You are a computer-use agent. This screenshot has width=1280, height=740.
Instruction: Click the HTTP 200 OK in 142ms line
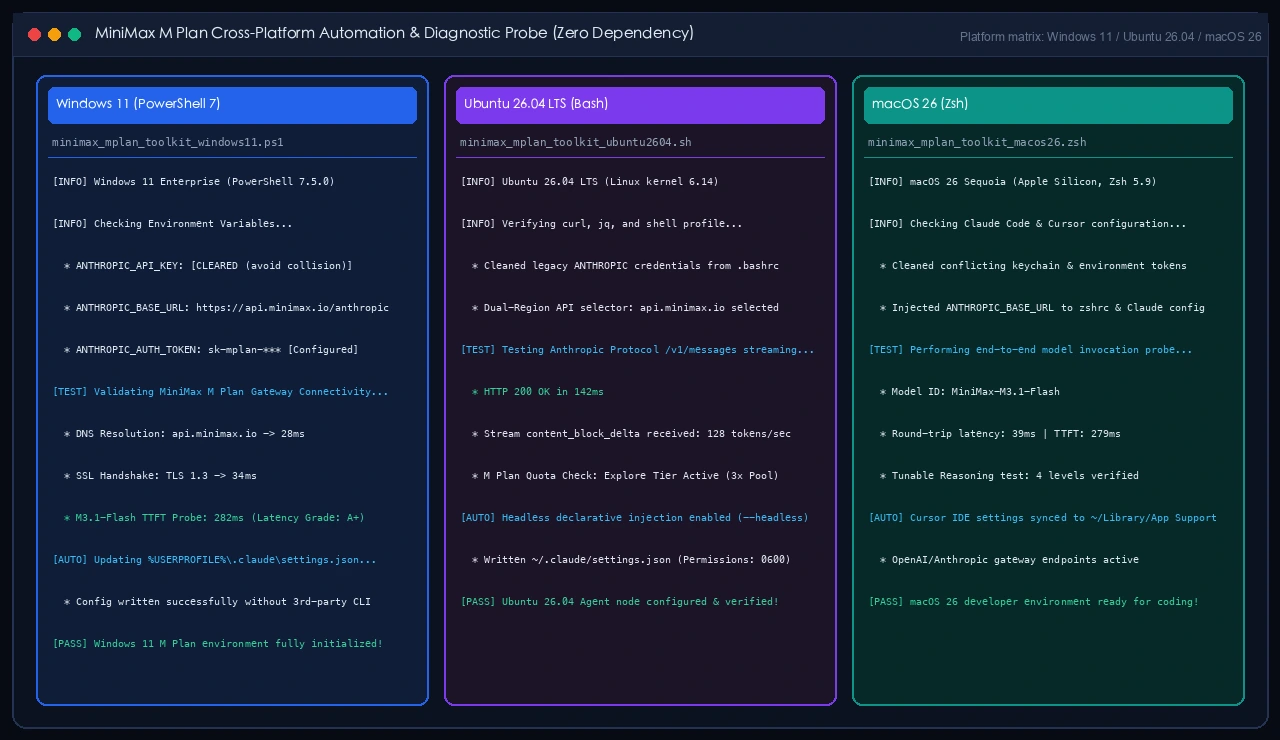(538, 392)
